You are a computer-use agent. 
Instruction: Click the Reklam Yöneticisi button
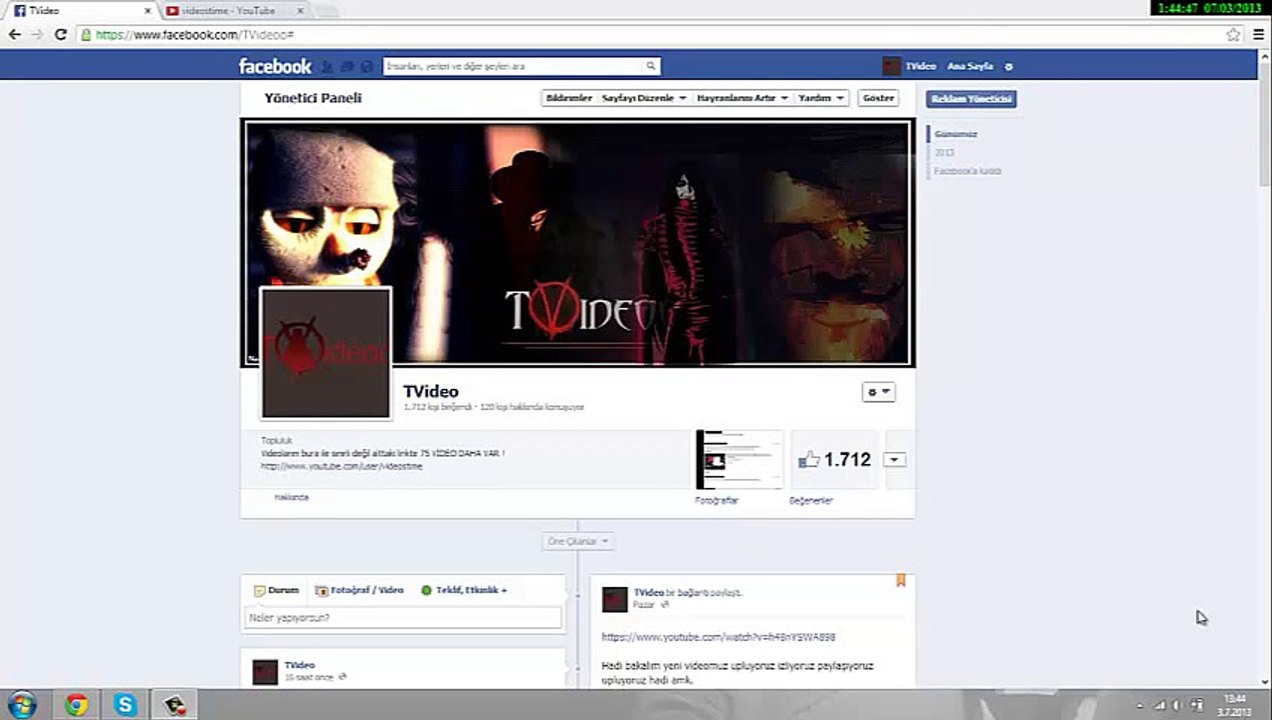(x=971, y=99)
